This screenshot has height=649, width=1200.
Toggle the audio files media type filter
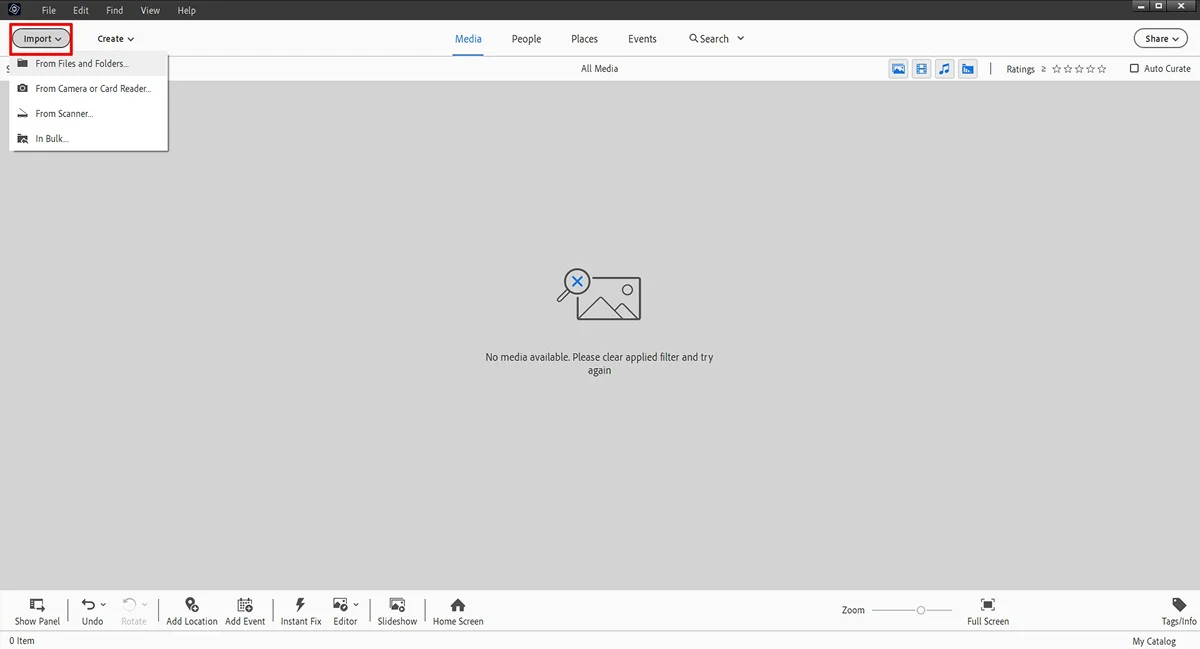[x=945, y=69]
